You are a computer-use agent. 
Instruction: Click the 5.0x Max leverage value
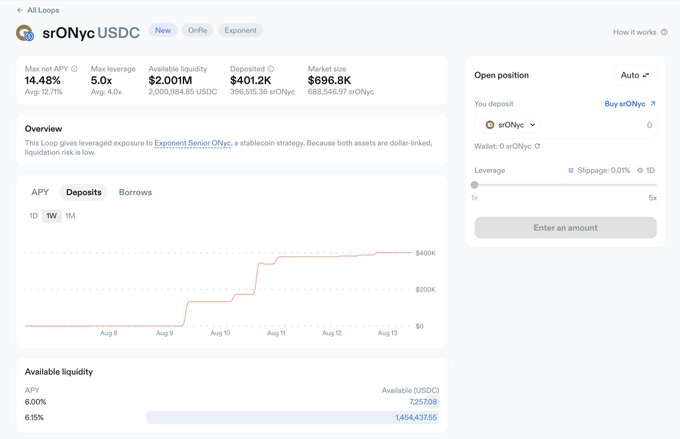(x=101, y=80)
